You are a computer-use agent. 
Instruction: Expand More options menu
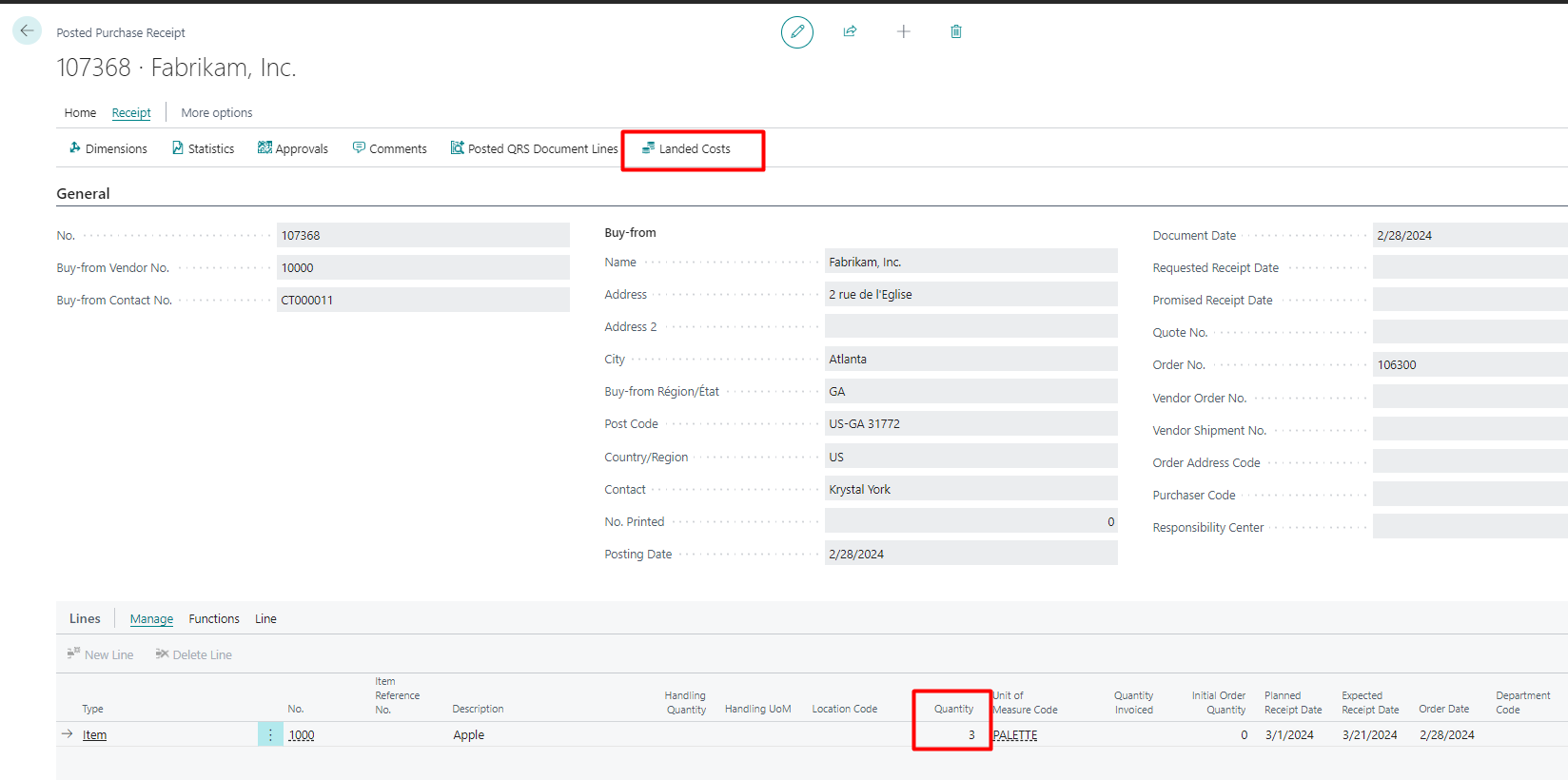click(217, 112)
